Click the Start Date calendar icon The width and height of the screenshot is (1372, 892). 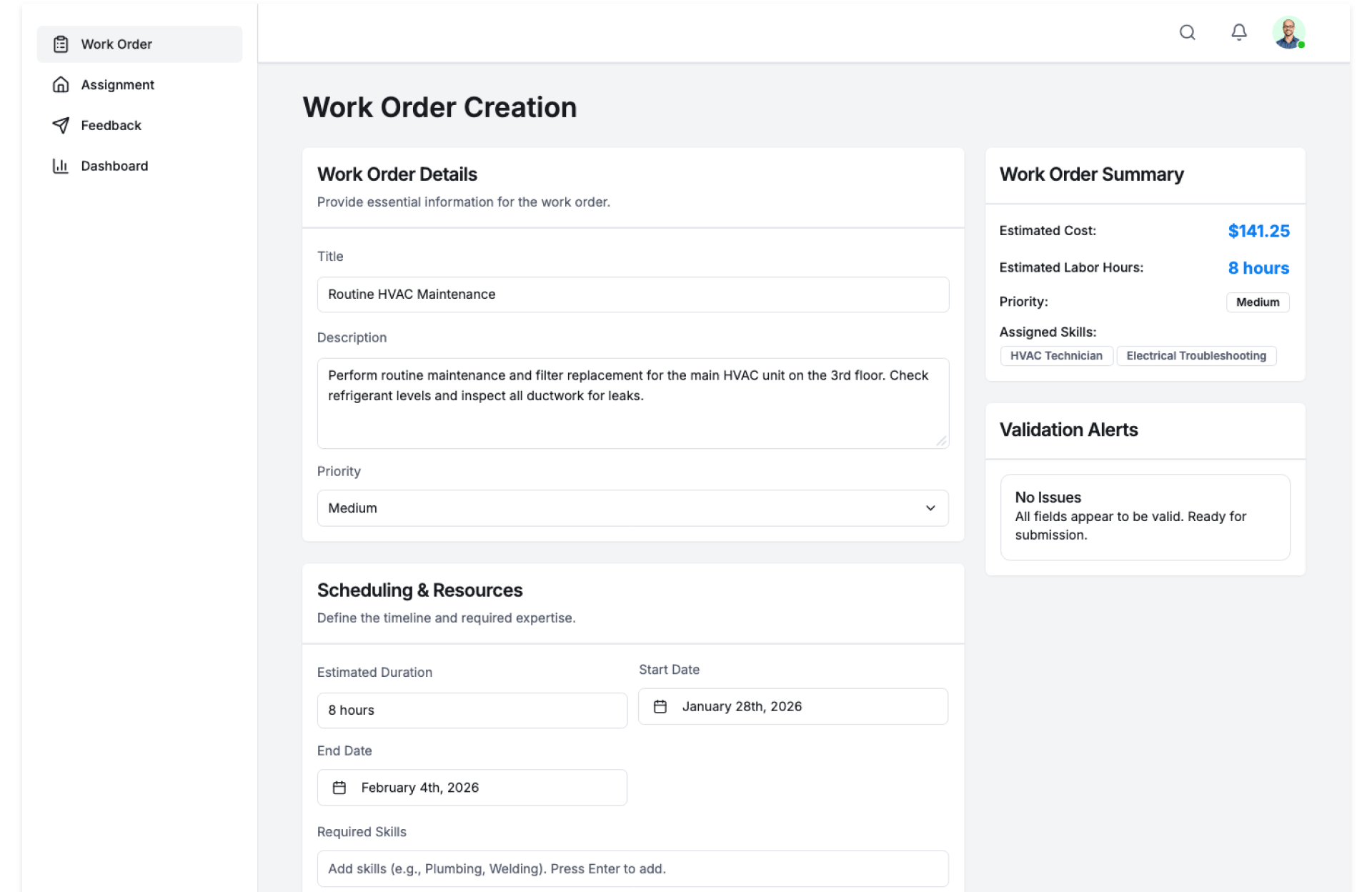tap(660, 706)
